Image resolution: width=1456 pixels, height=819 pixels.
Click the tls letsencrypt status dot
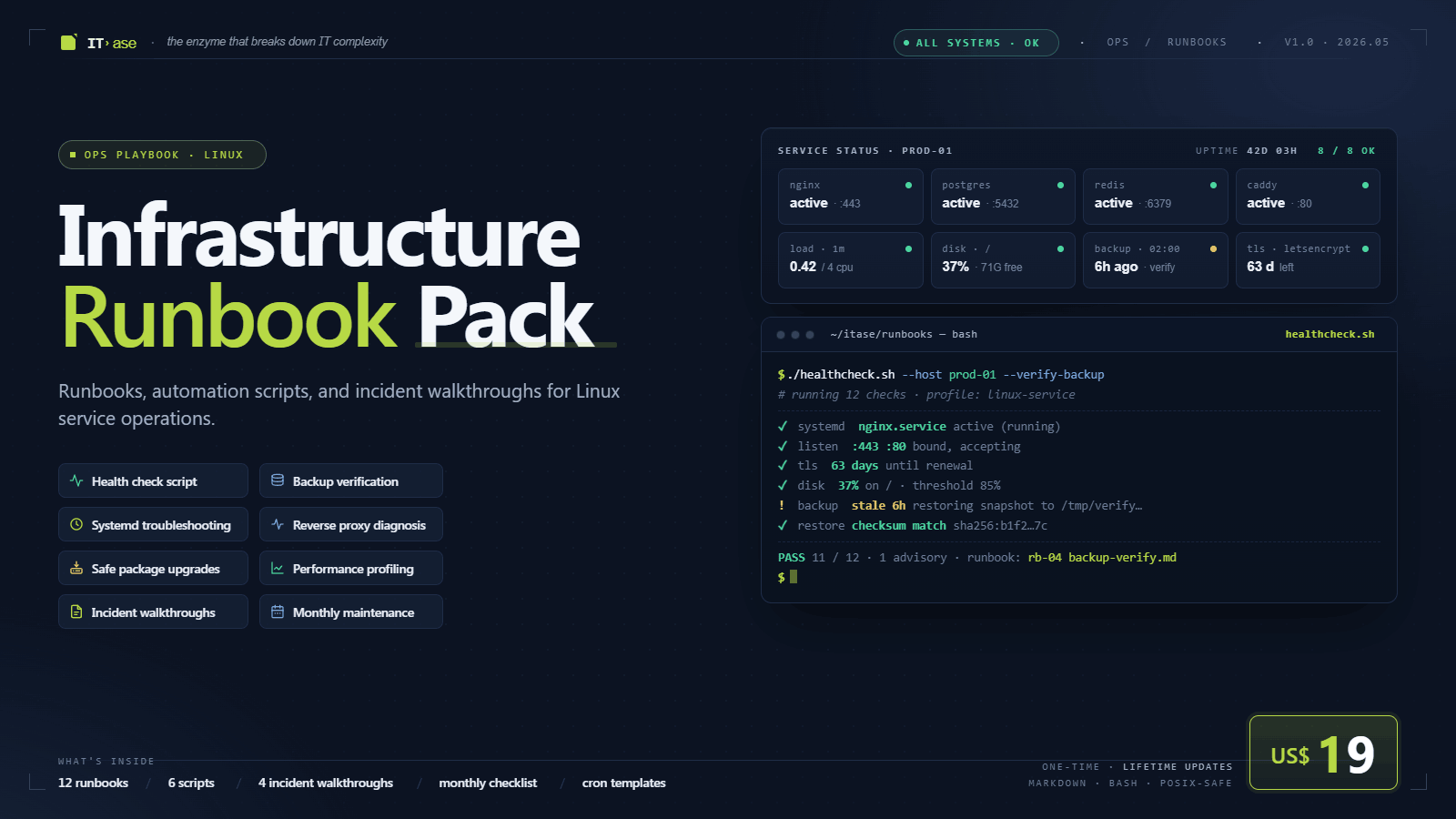pos(1365,248)
